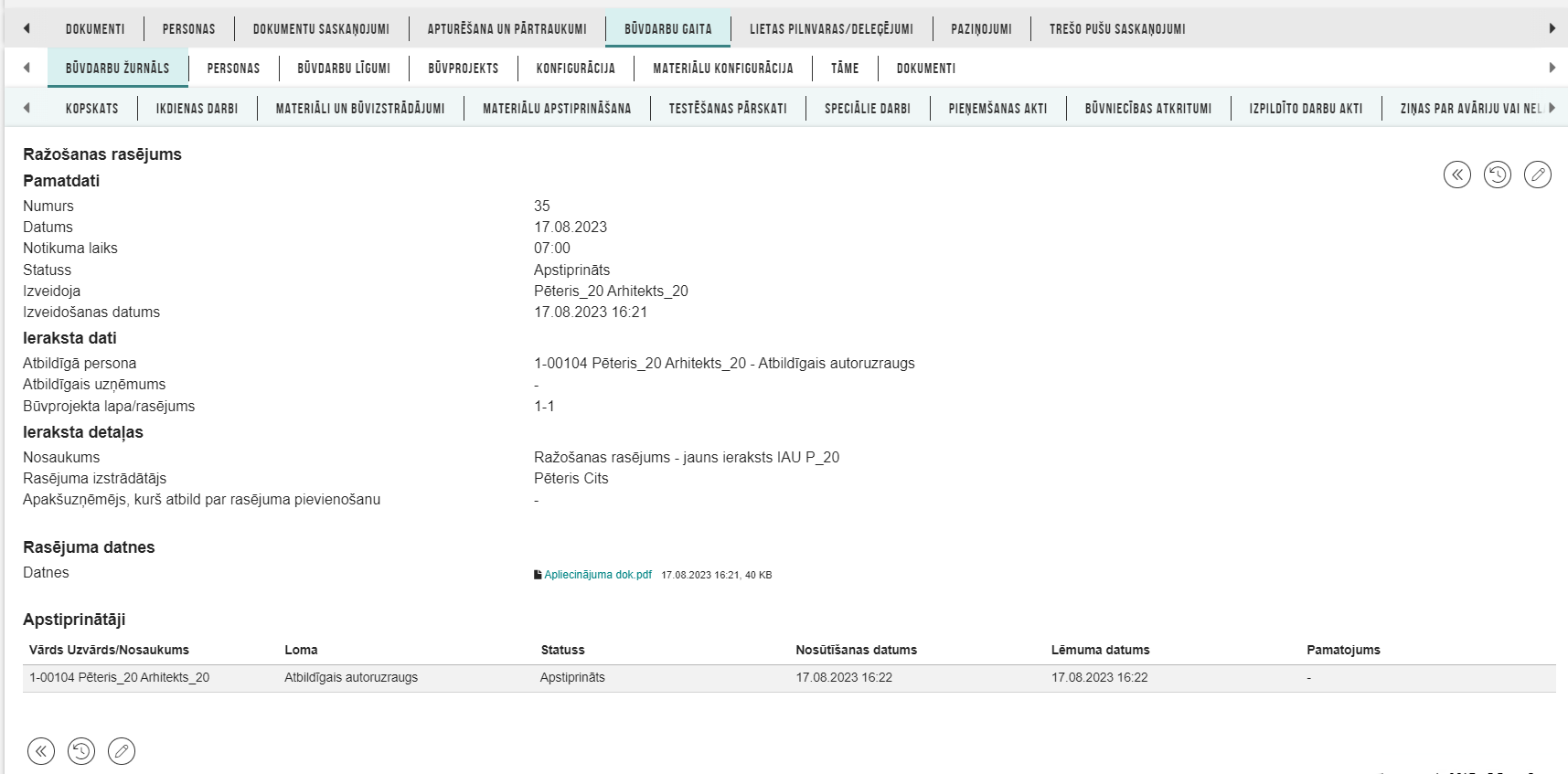The width and height of the screenshot is (1568, 774).
Task: Open the Personas main tab
Action: pos(189,29)
